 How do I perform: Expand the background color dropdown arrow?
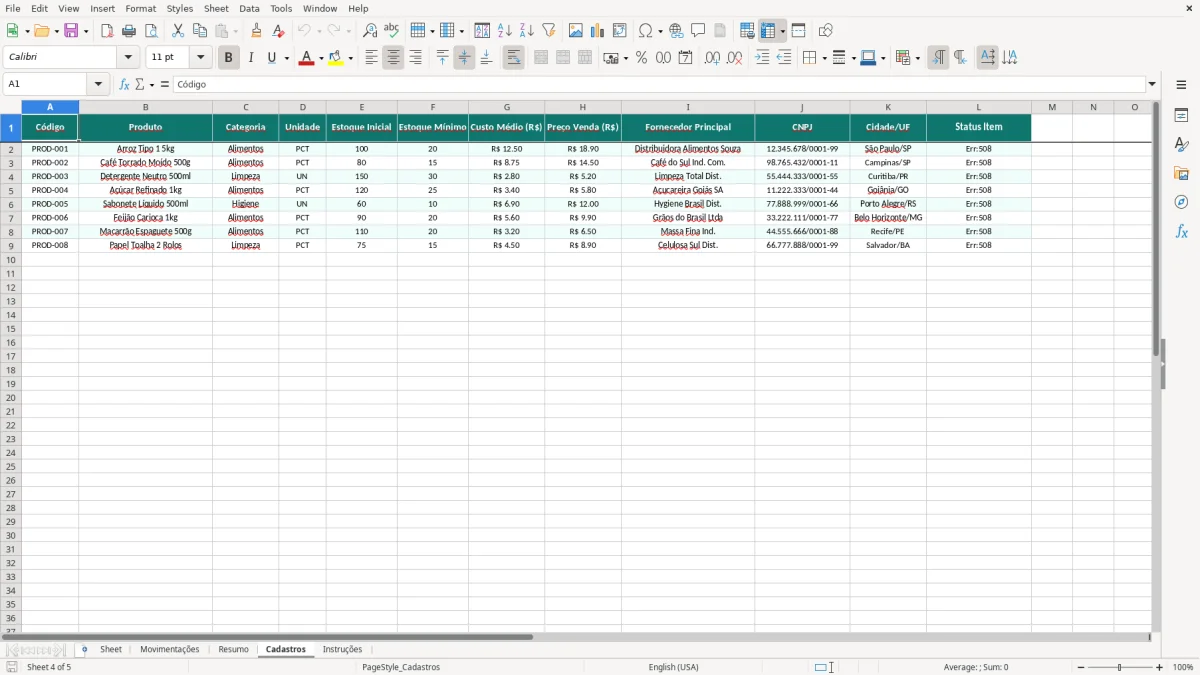pos(351,58)
